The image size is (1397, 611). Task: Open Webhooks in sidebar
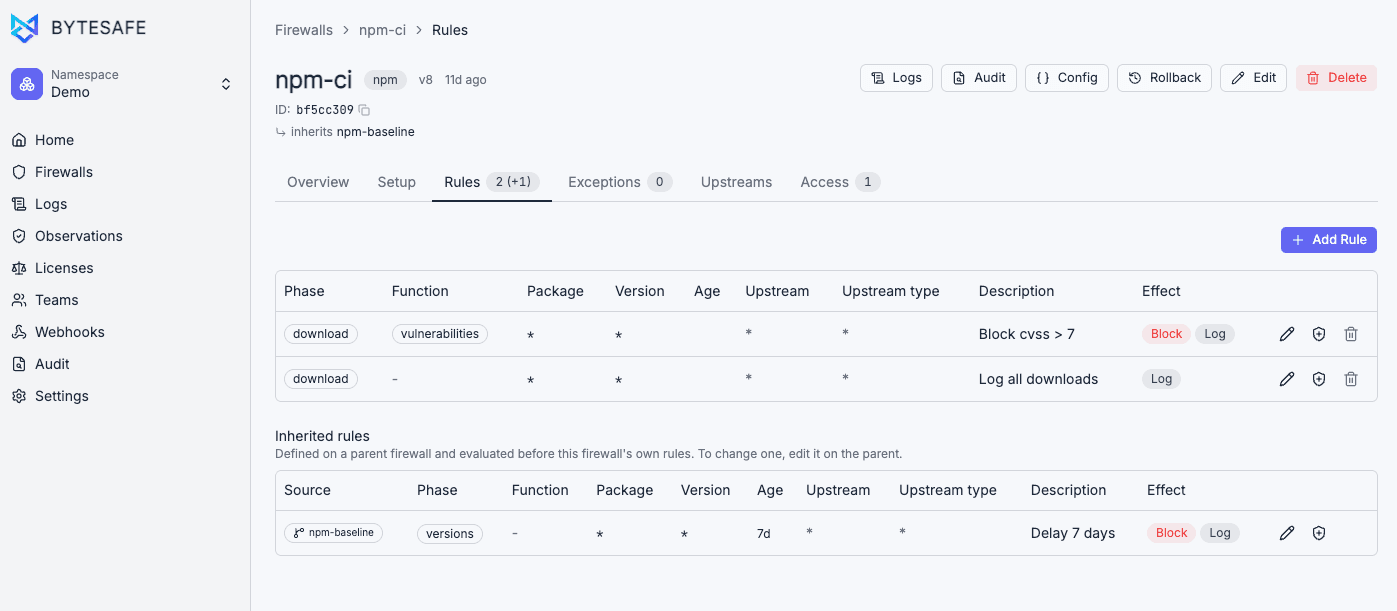pos(69,332)
